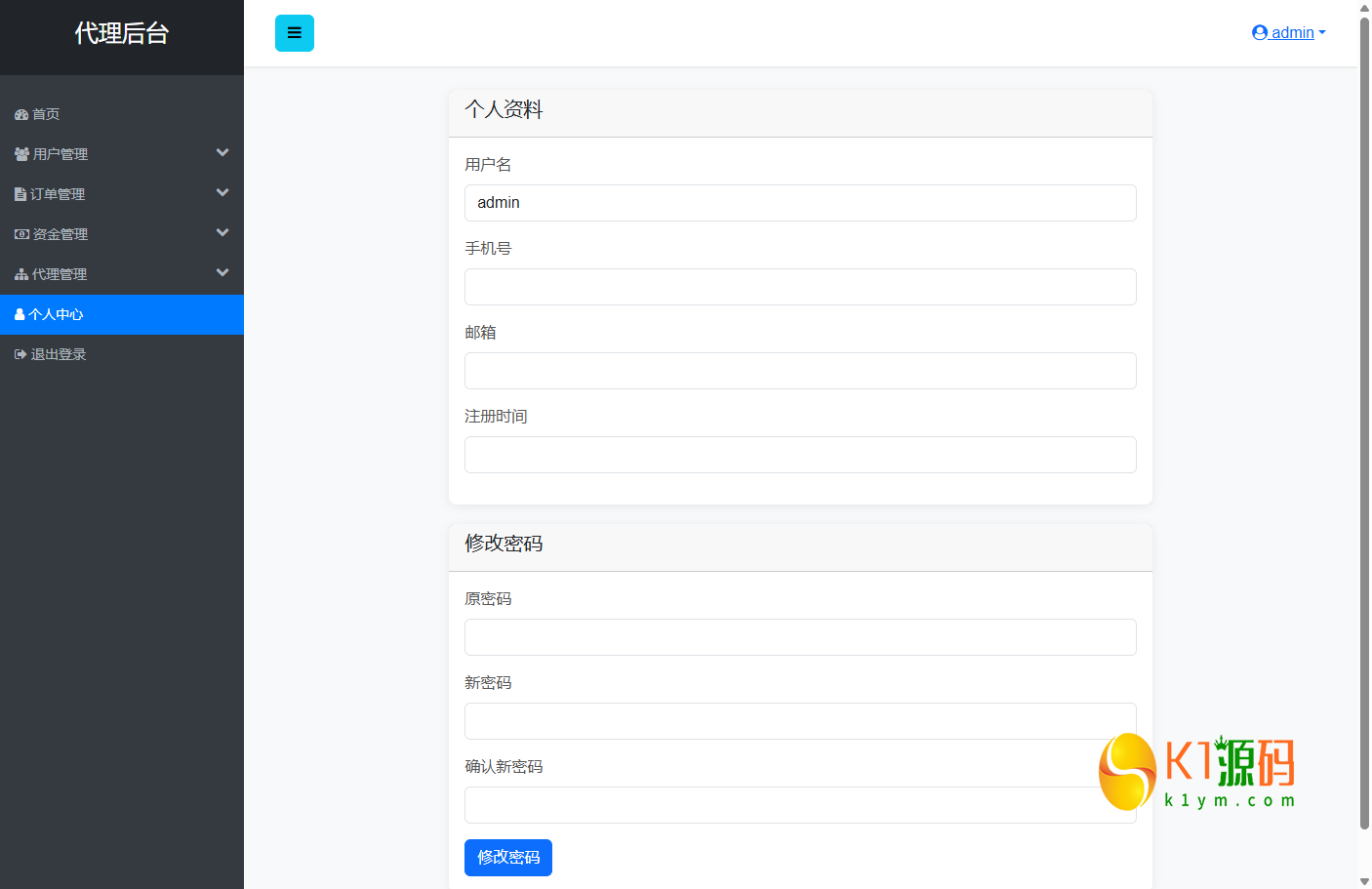Viewport: 1372px width, 889px height.
Task: Focus the 新密码 input field
Action: tap(800, 721)
